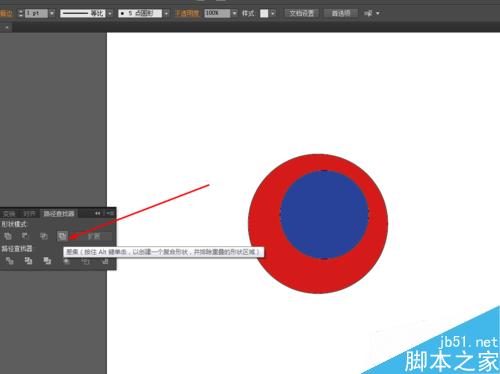Click the Trim pathfinder icon
500x374 pixels.
28,261
